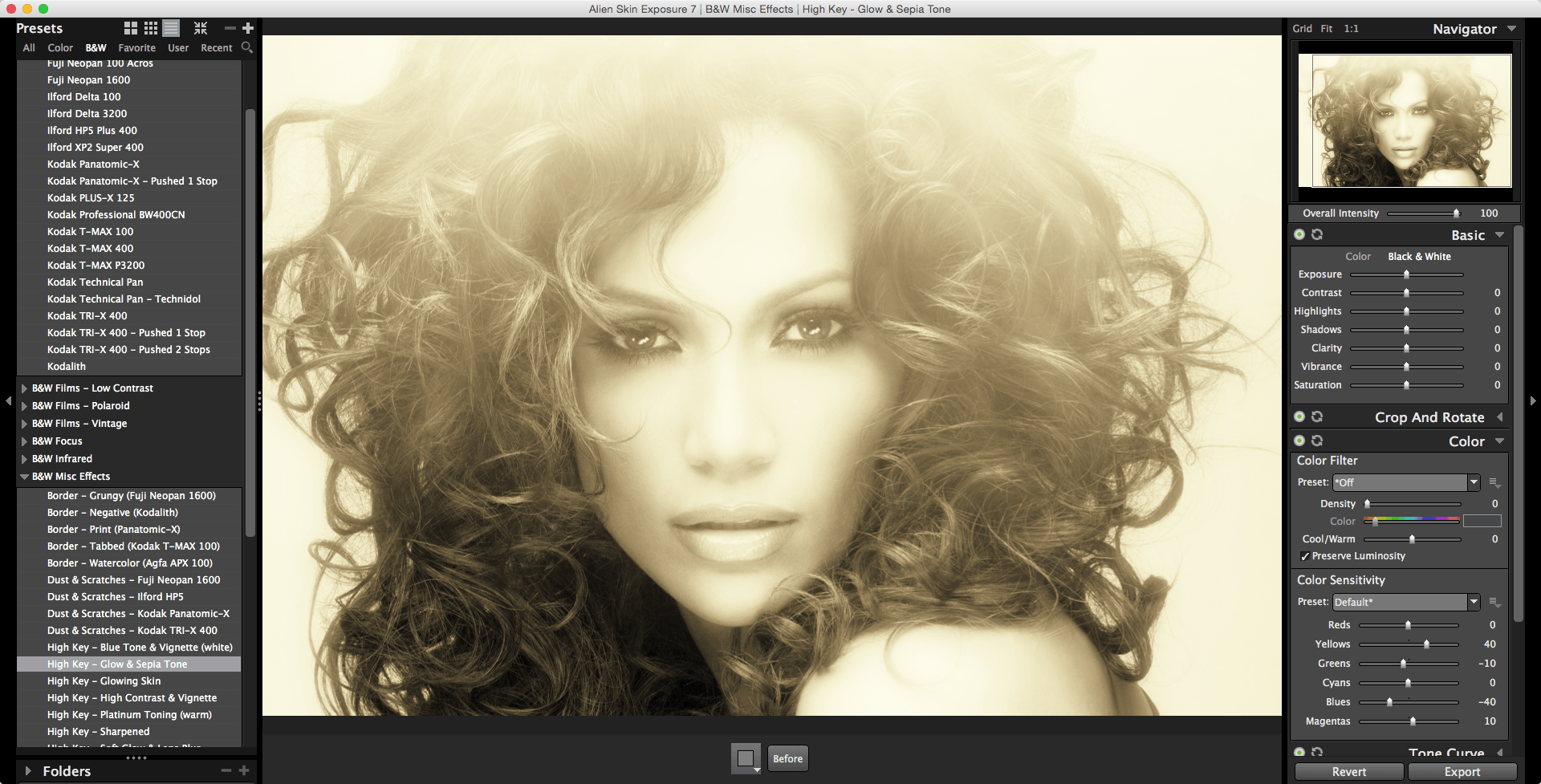This screenshot has height=784, width=1541.
Task: Click the Presets plus (add) icon
Action: point(247,28)
